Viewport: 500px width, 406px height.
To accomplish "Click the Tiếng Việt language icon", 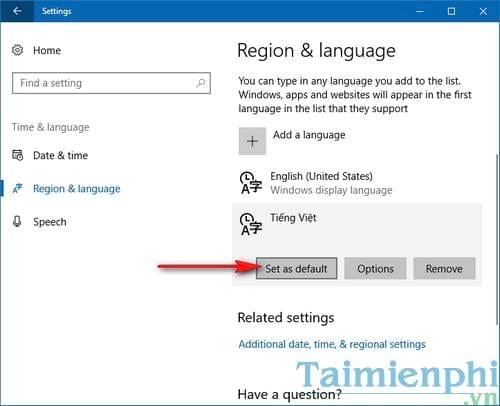I will (x=251, y=224).
